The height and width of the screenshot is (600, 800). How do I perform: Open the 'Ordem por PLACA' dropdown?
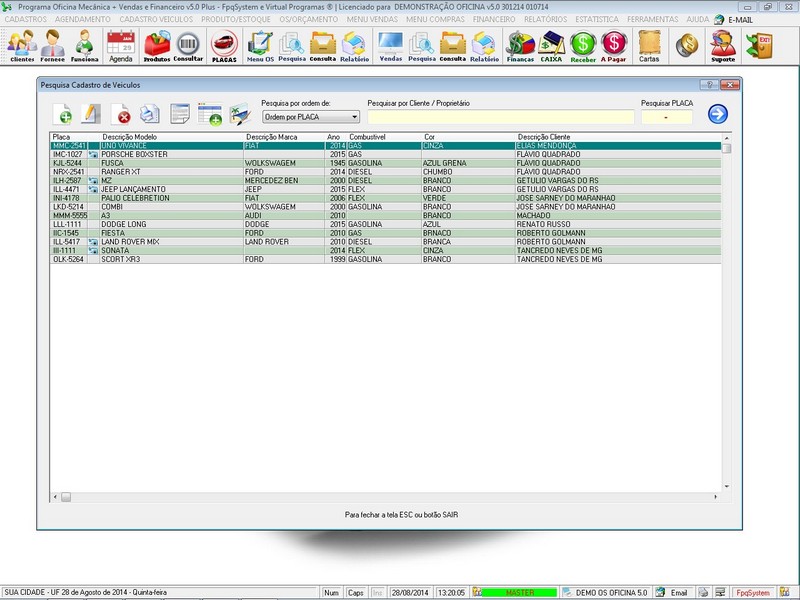311,117
